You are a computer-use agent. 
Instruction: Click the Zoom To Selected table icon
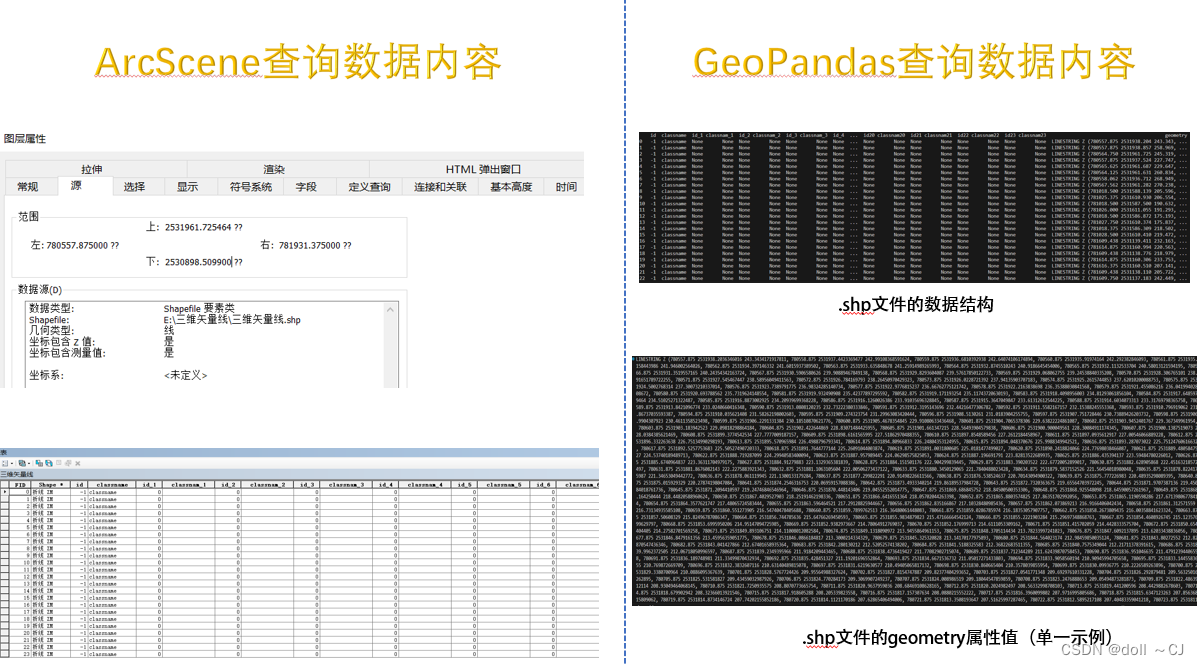[68, 463]
